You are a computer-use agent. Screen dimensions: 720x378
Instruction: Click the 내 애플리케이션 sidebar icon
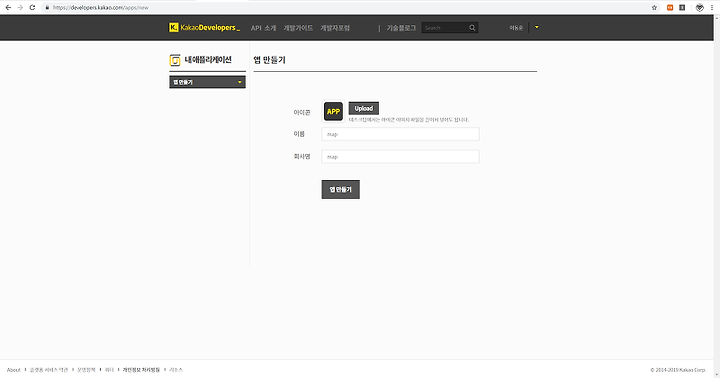click(175, 60)
